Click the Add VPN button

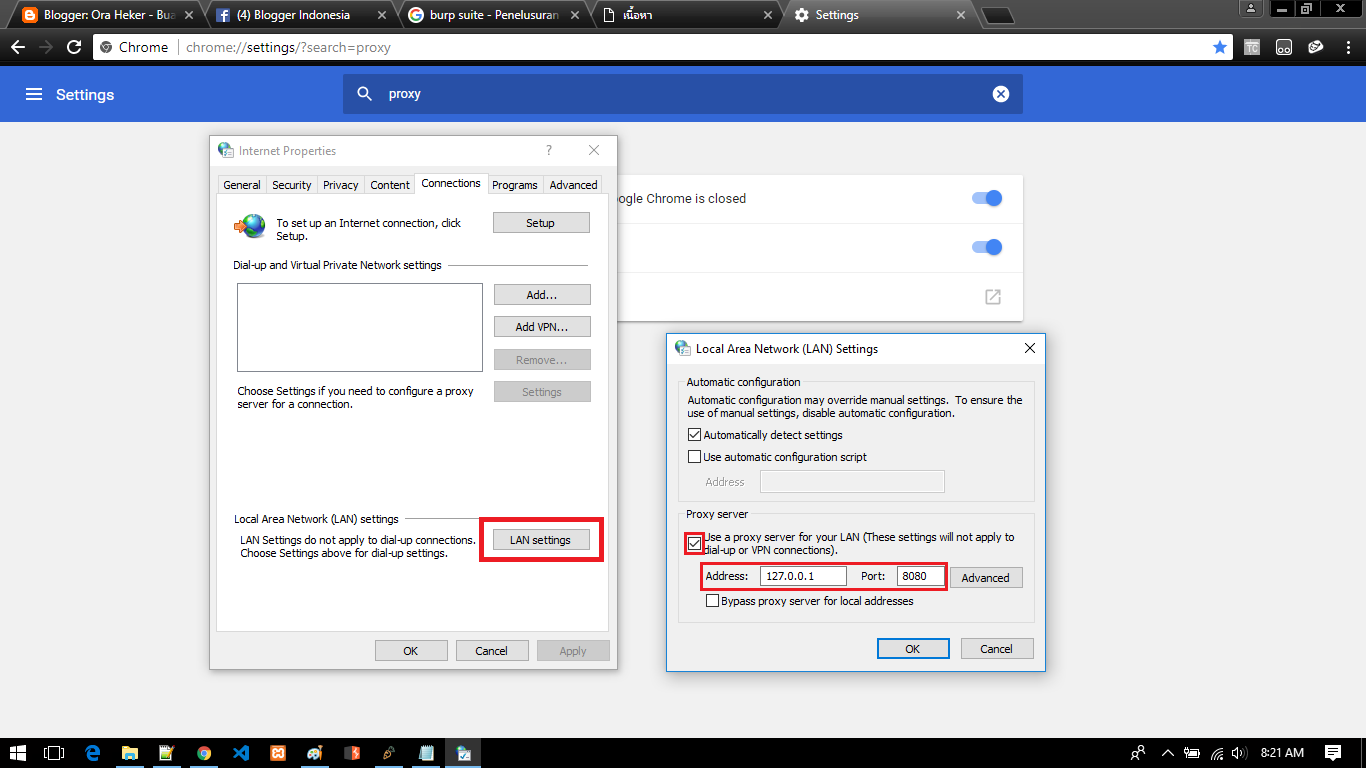pos(540,326)
